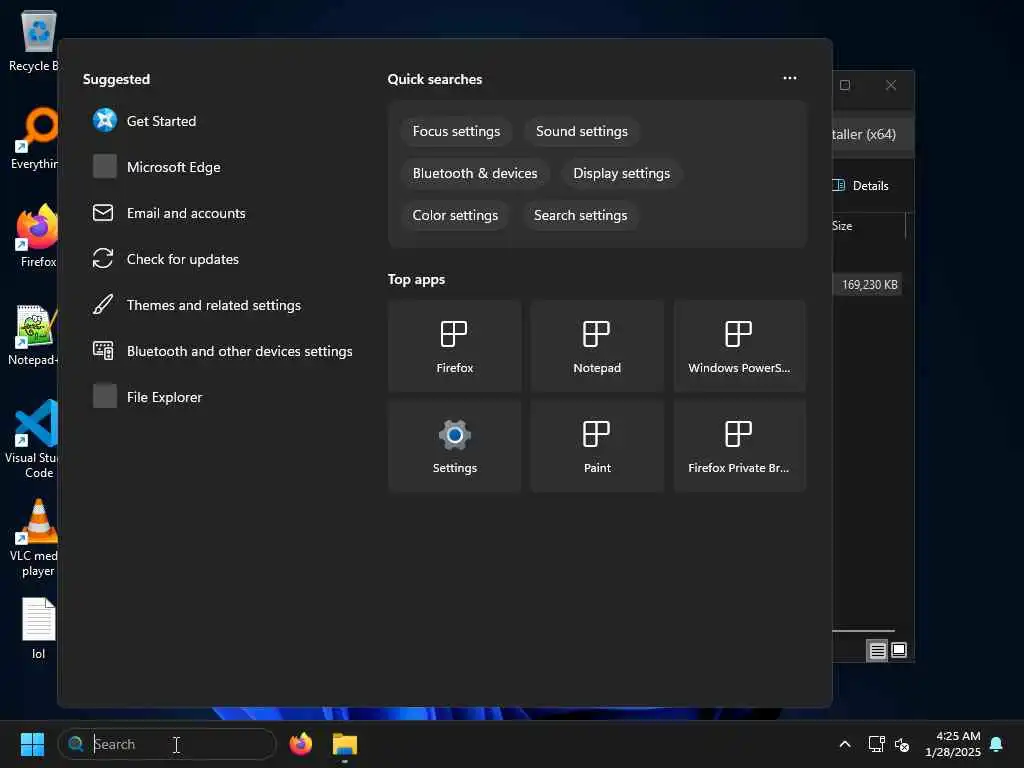Click the taskbar Search input field
This screenshot has height=768, width=1024.
[167, 744]
